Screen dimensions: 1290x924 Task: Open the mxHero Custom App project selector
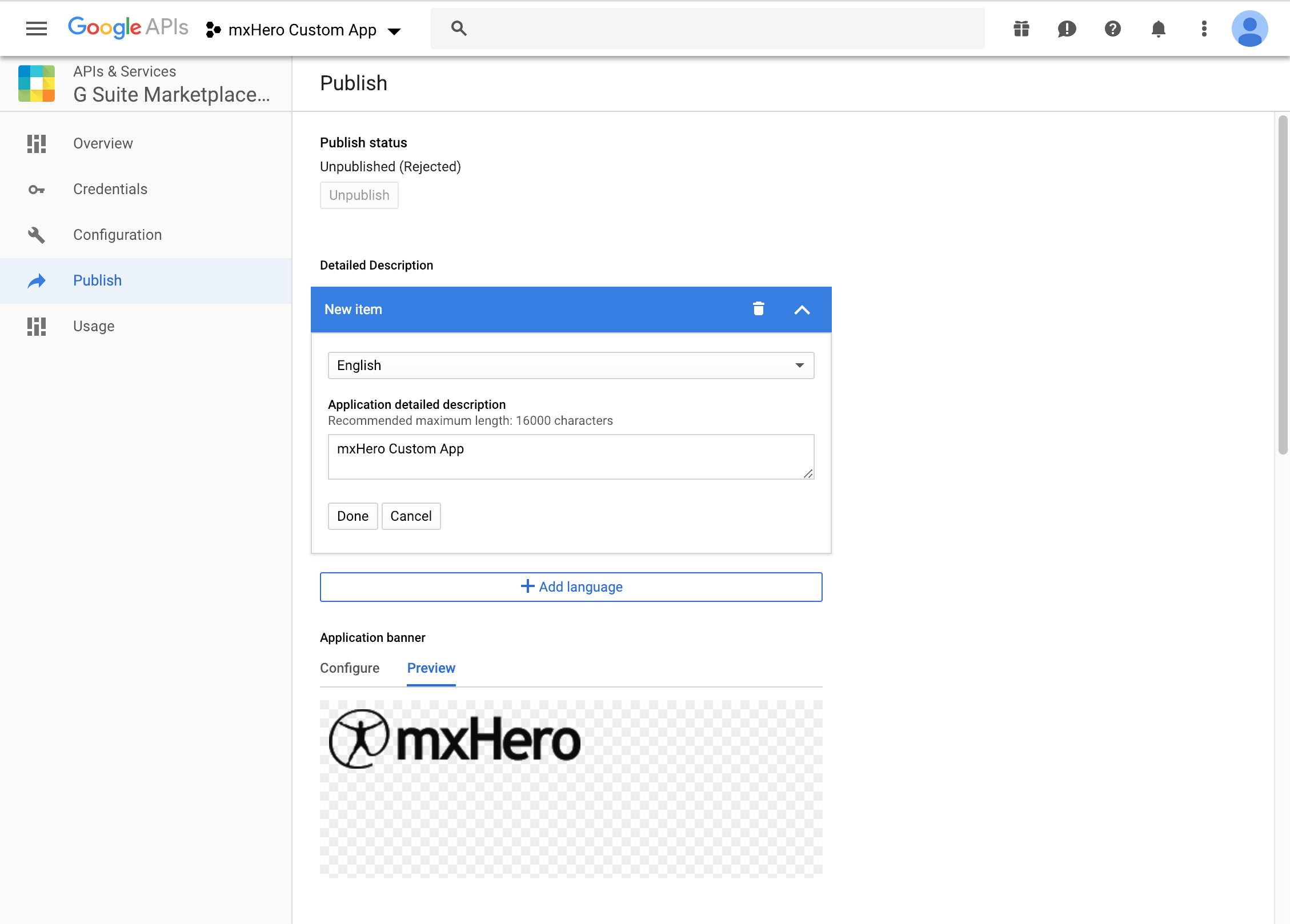[x=303, y=30]
